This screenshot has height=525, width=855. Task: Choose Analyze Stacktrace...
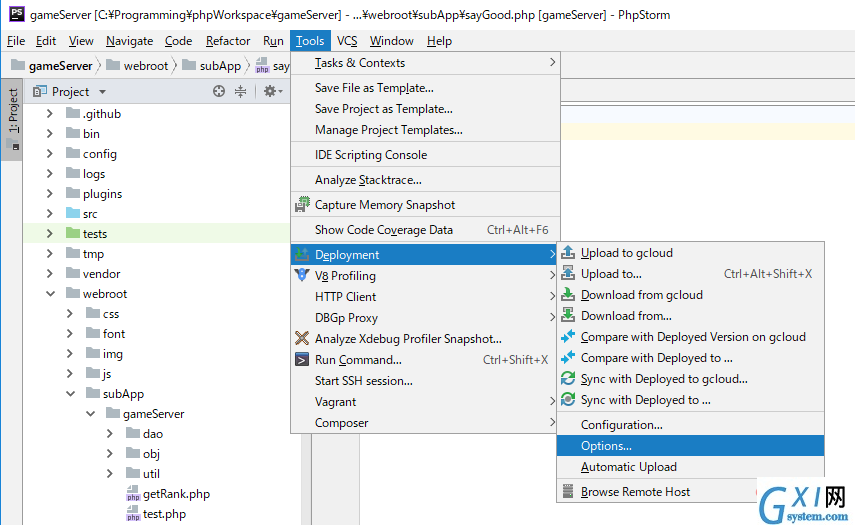425,180
